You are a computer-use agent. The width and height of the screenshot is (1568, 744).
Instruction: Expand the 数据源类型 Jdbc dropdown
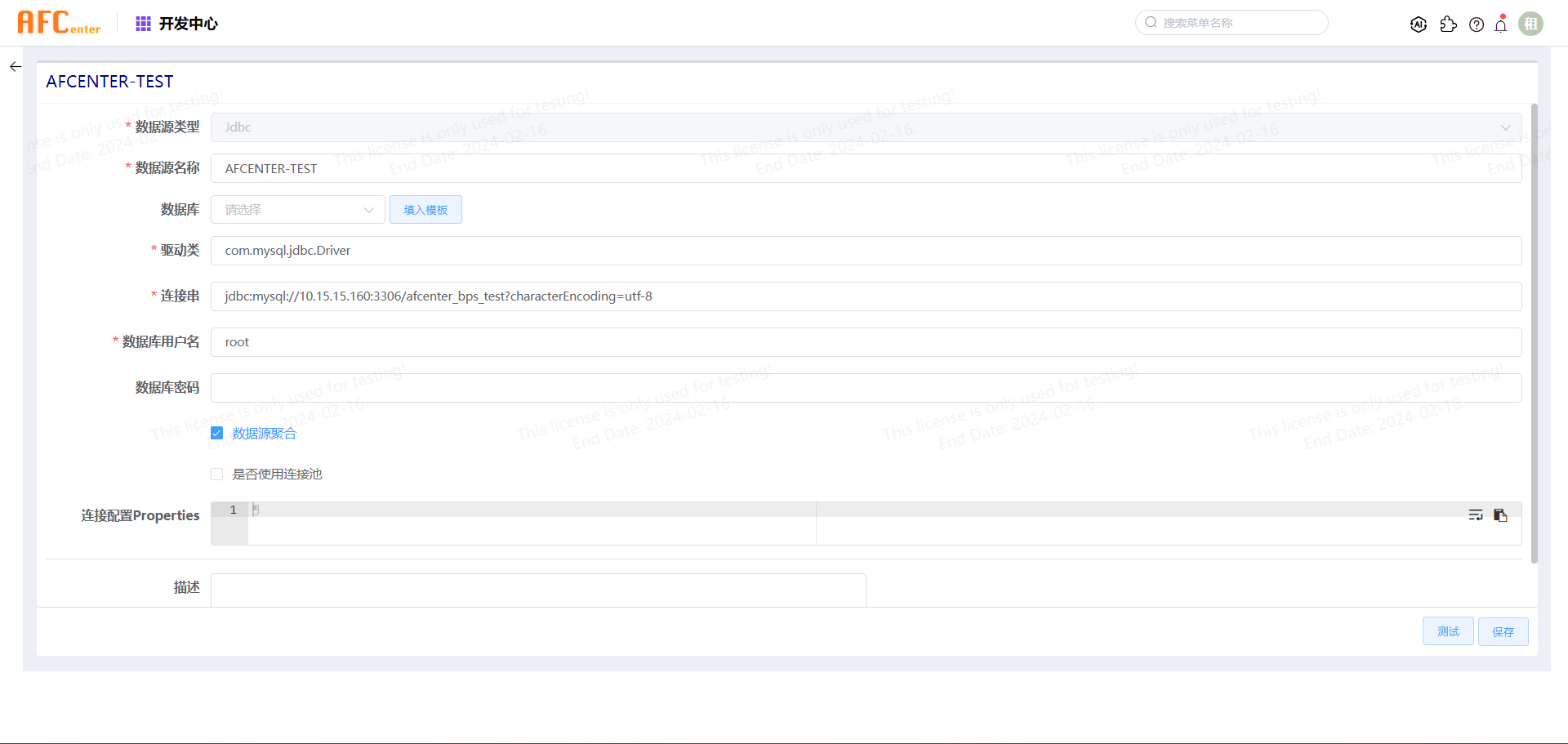coord(866,127)
